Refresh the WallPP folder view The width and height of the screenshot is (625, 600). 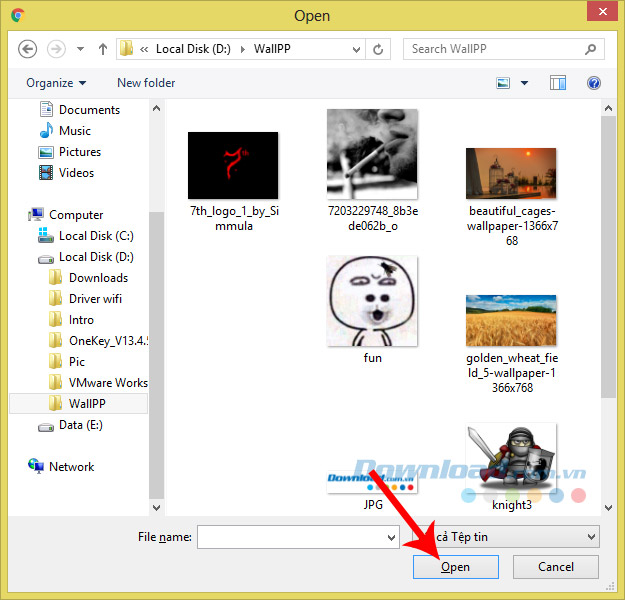378,48
